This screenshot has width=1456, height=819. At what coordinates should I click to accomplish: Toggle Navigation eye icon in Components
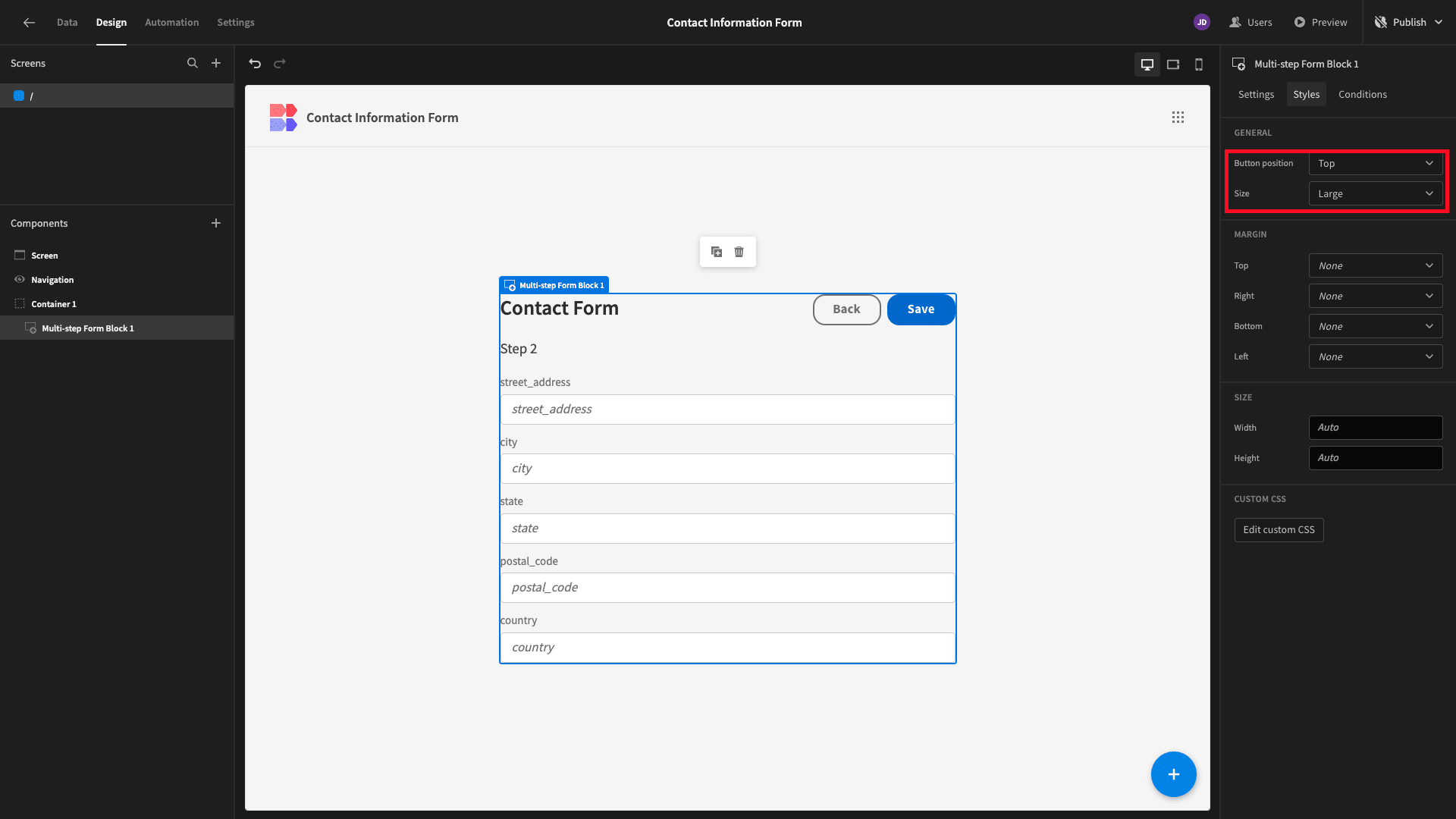tap(20, 280)
